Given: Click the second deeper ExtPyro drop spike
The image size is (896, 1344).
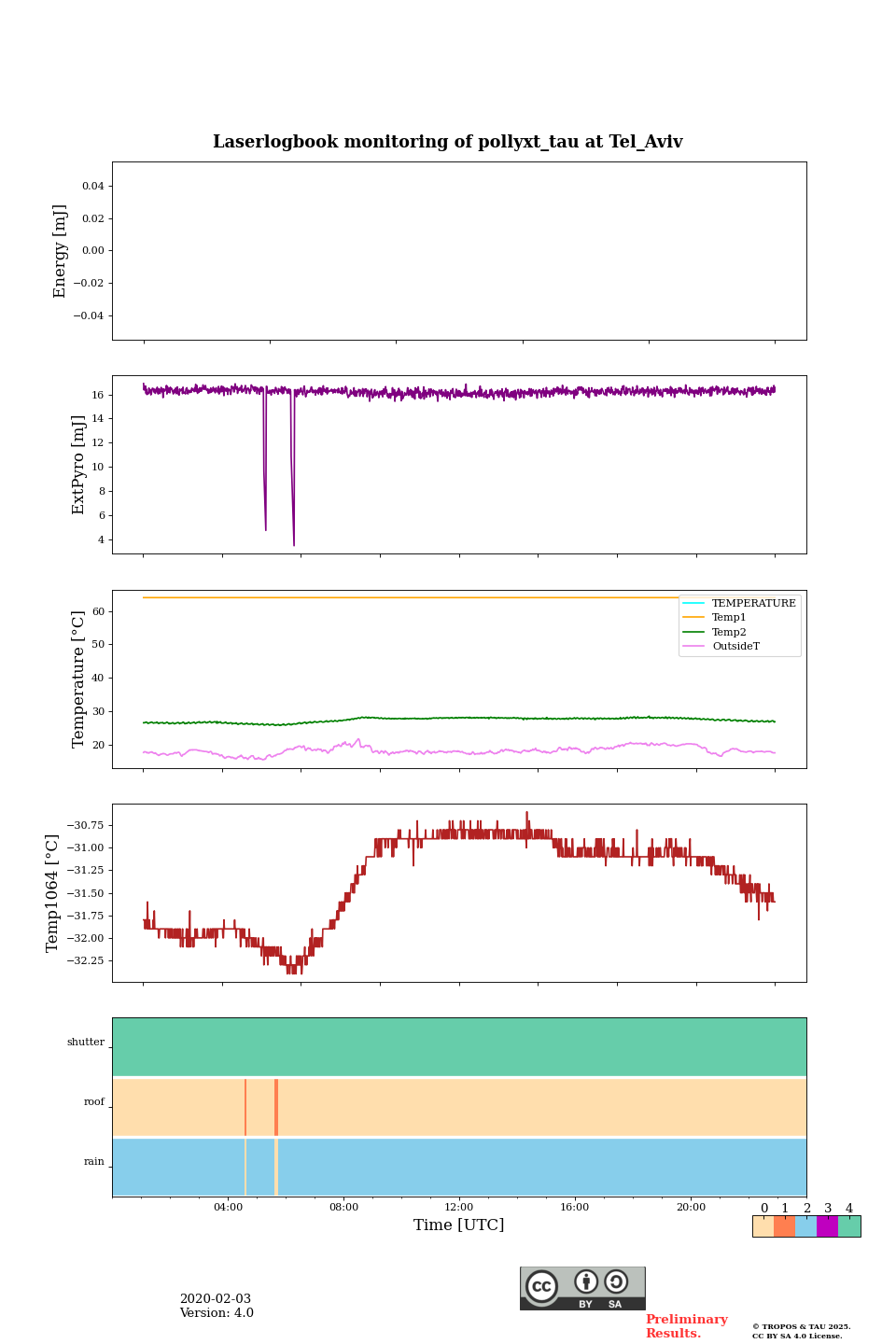Looking at the screenshot, I should click(x=293, y=467).
